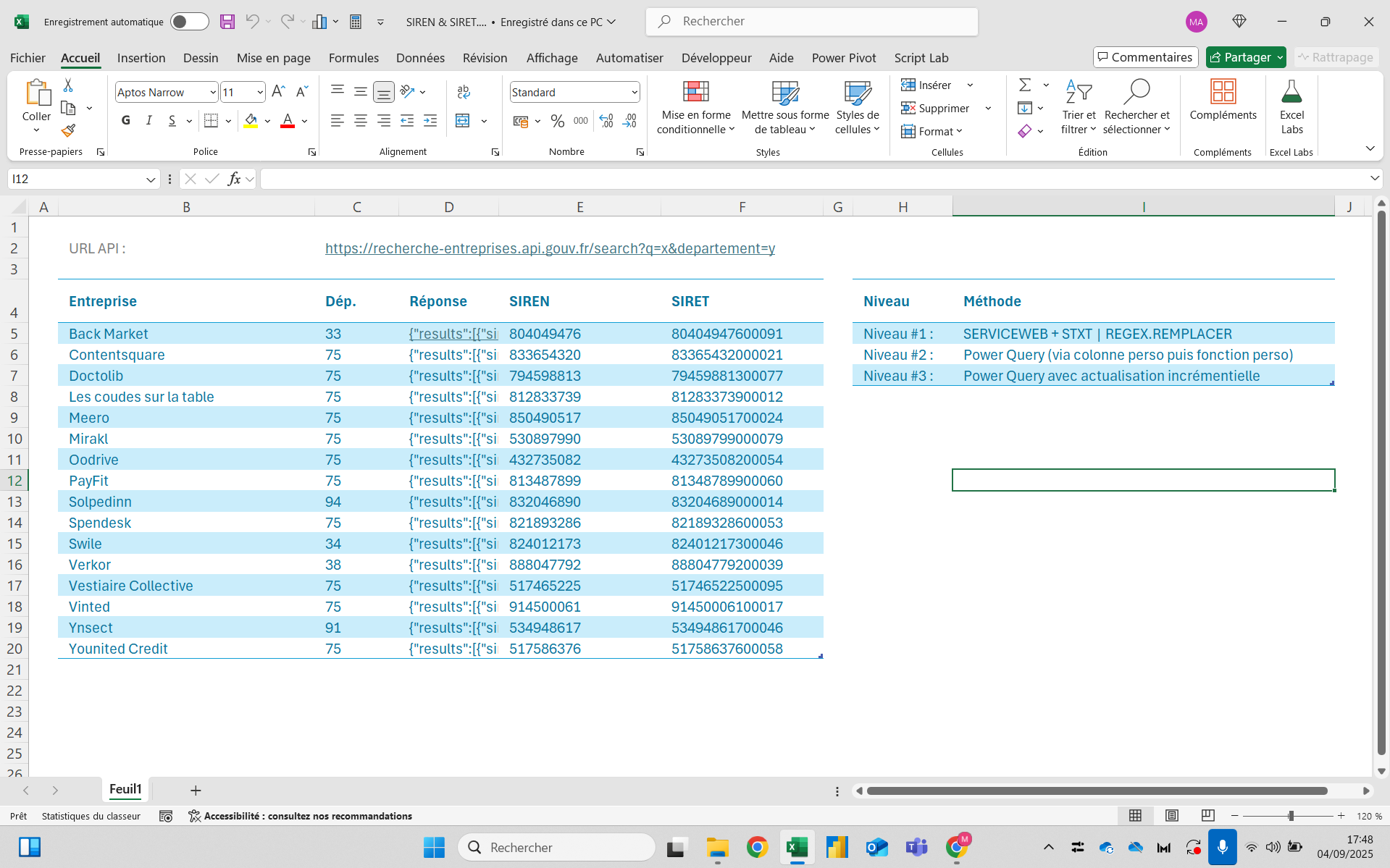Switch to Page Layout view in status bar
1390x868 pixels.
coord(1171,816)
